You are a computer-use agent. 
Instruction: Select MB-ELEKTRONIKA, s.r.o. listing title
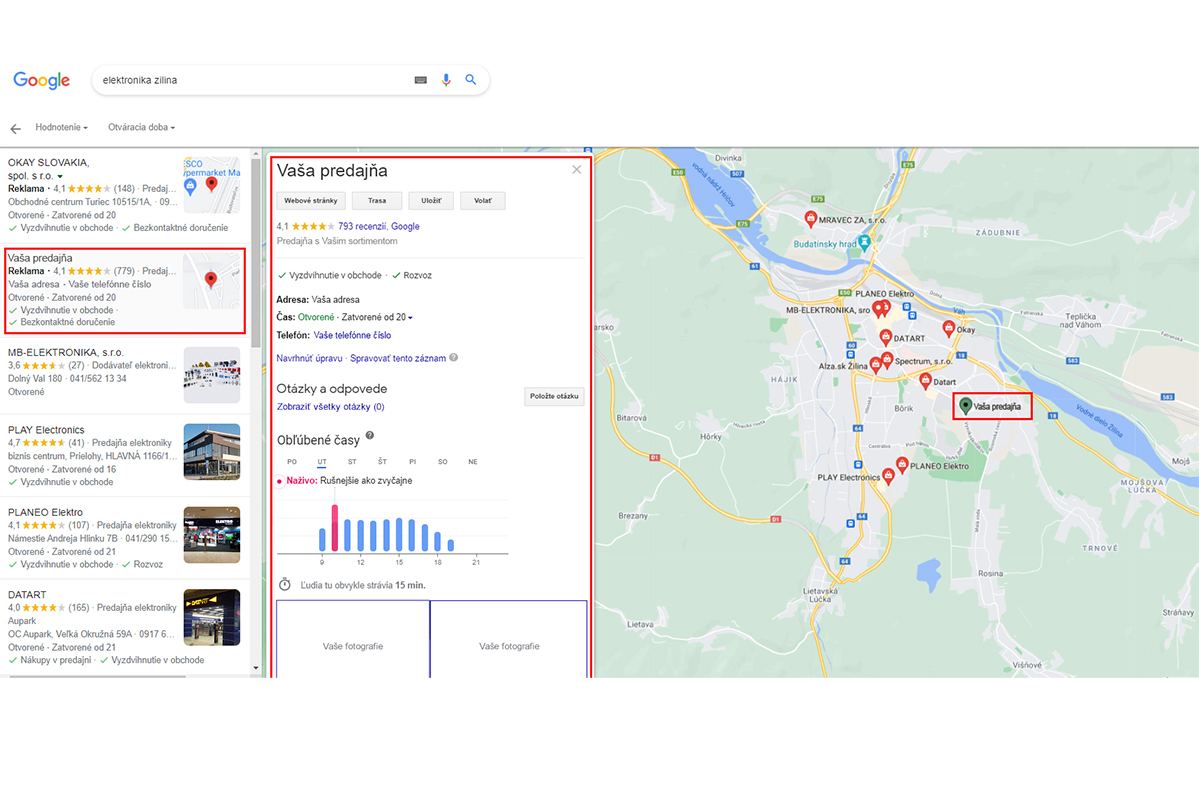click(x=65, y=353)
